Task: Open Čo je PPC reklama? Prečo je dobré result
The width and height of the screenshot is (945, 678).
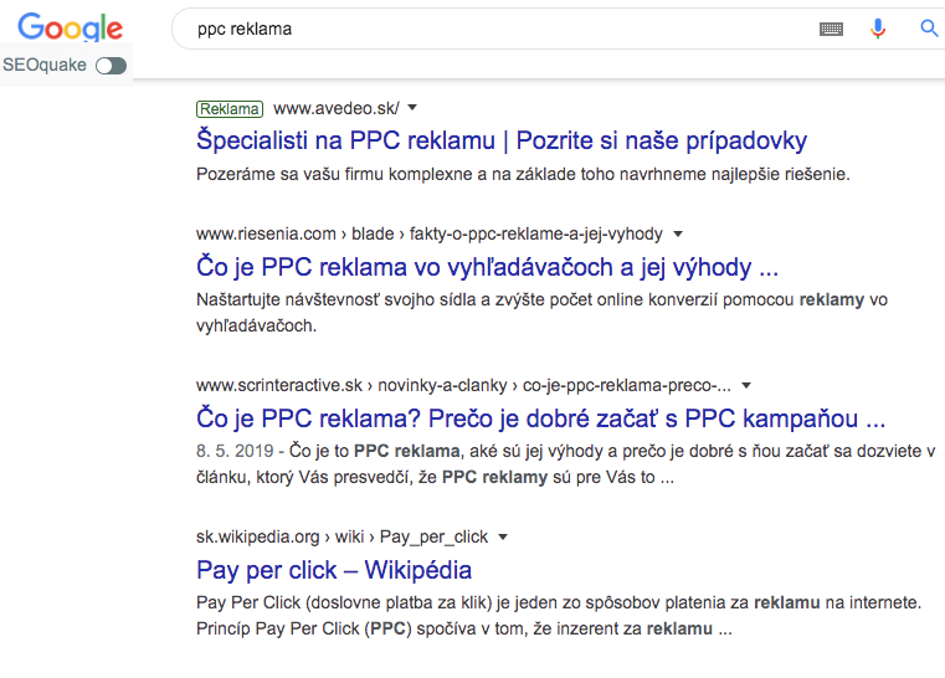Action: [541, 418]
